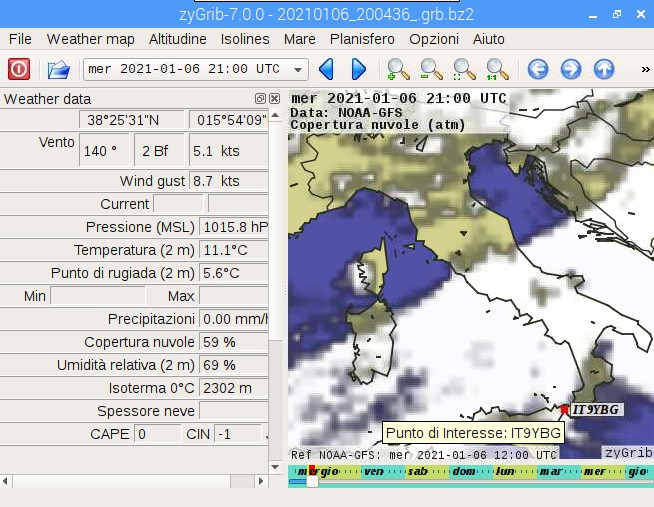This screenshot has height=507, width=654.
Task: Click the wind direction value 140 °
Action: click(x=104, y=150)
